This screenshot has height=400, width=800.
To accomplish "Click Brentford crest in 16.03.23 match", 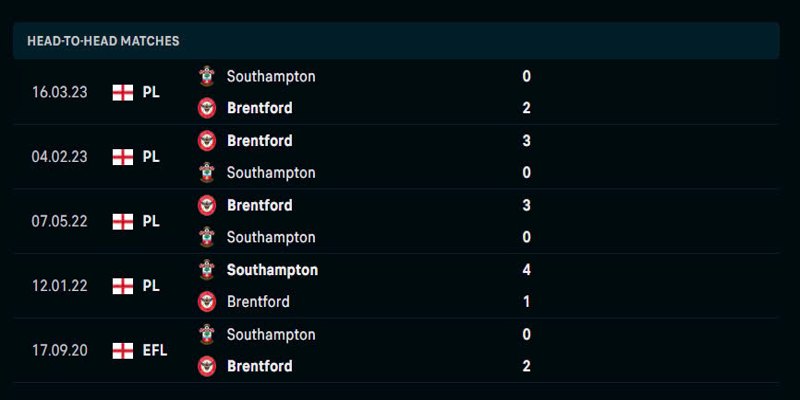I will 207,108.
